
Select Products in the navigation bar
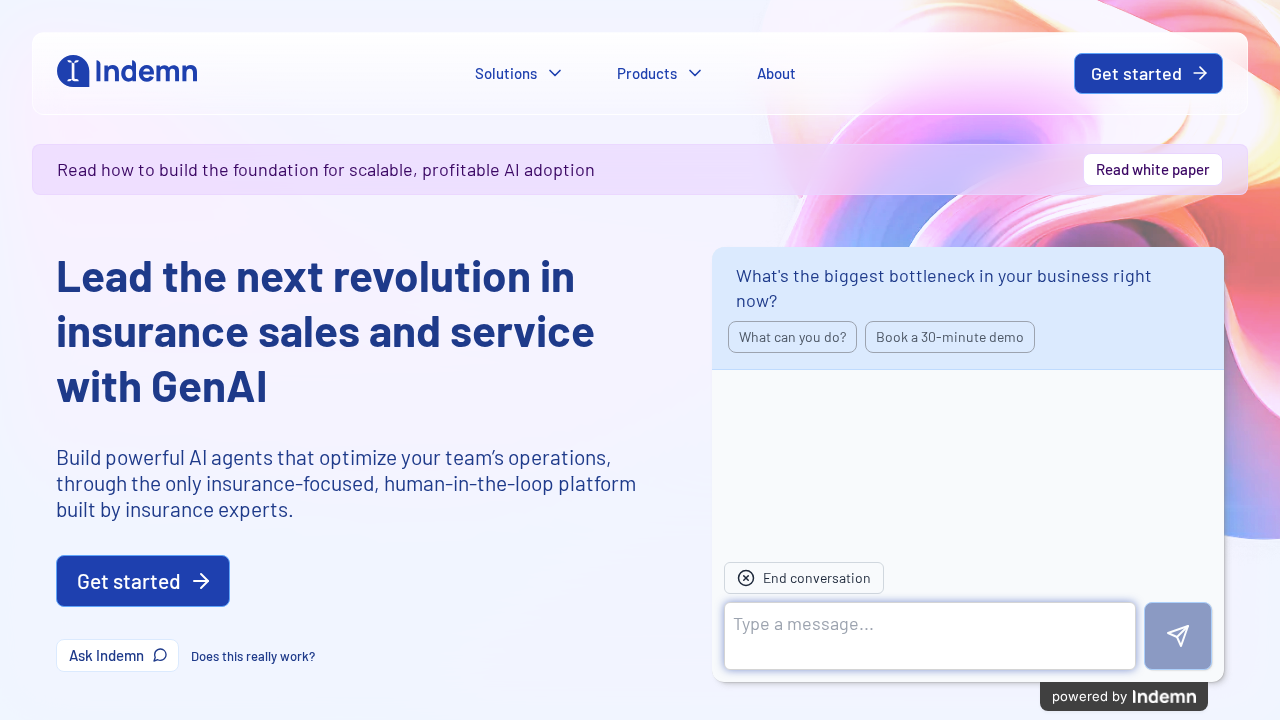647,73
